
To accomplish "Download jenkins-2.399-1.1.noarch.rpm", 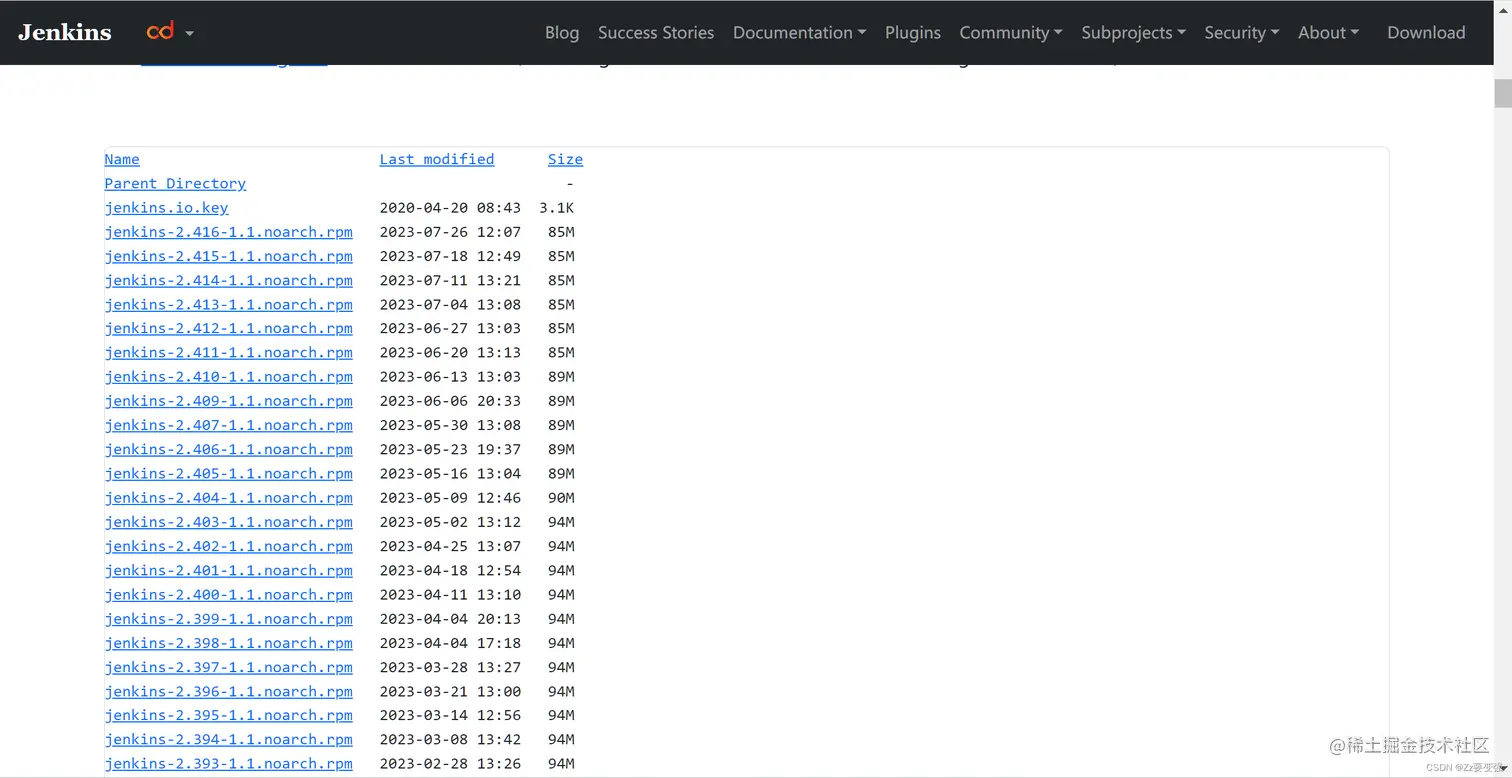I will (x=228, y=619).
